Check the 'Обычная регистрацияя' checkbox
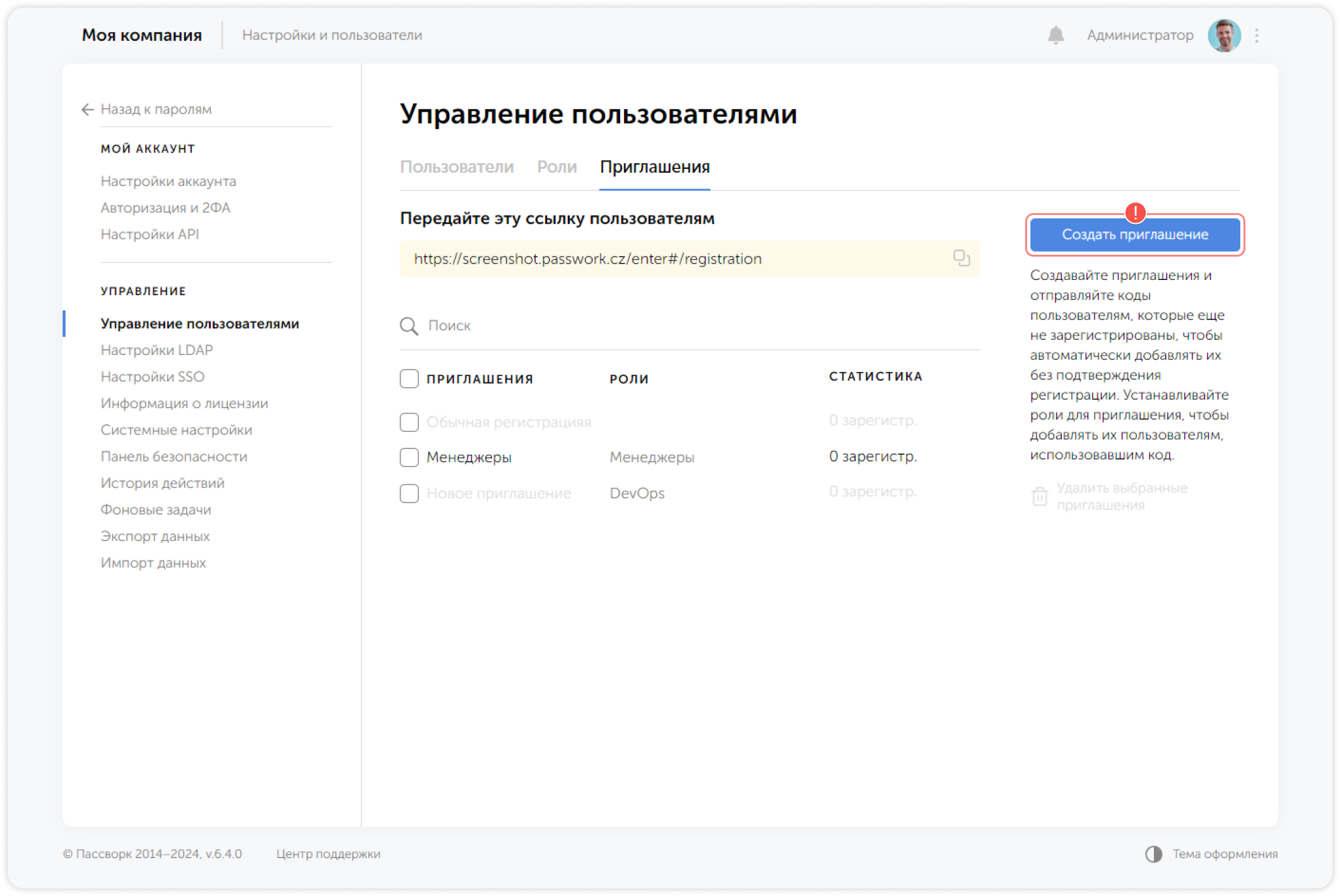Screen dimensions: 1340x896 (x=408, y=421)
